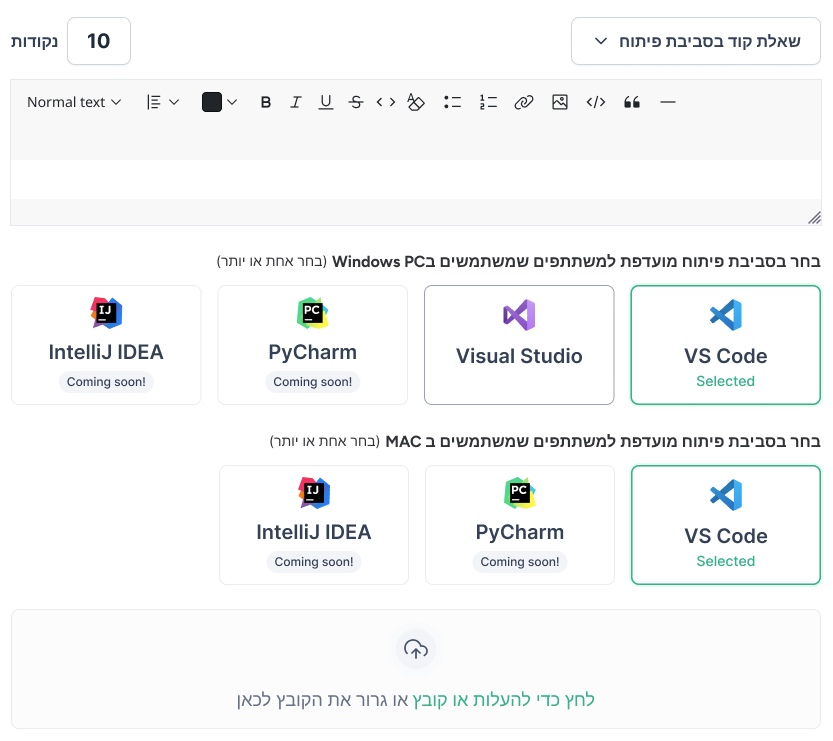Click IntelliJ IDEA card under Windows PC
The height and width of the screenshot is (741, 833).
click(x=106, y=345)
